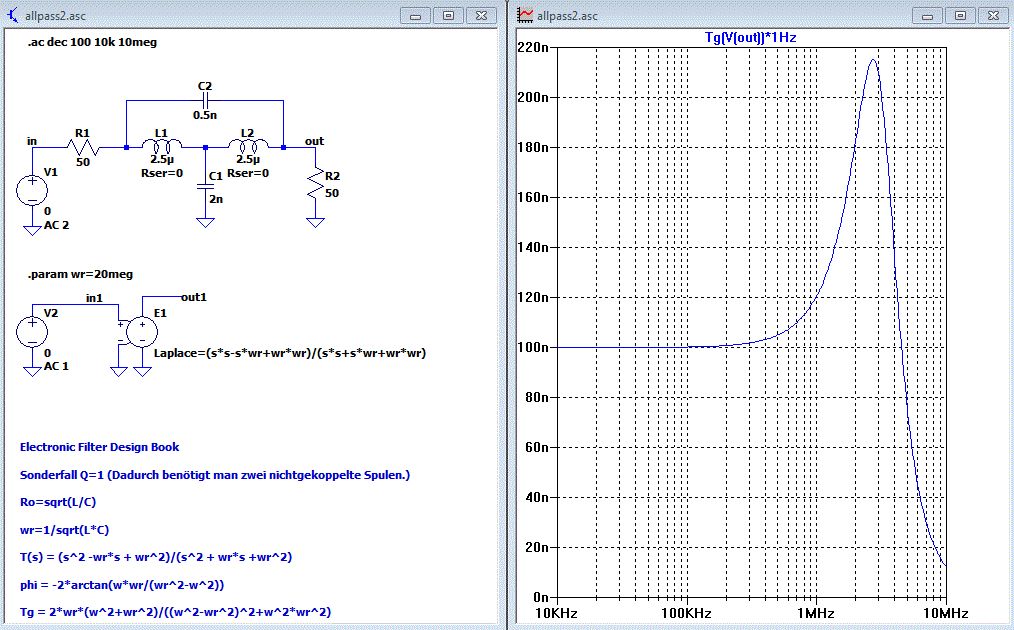1014x630 pixels.
Task: Click the waveform window's title bar icon
Action: tap(526, 15)
